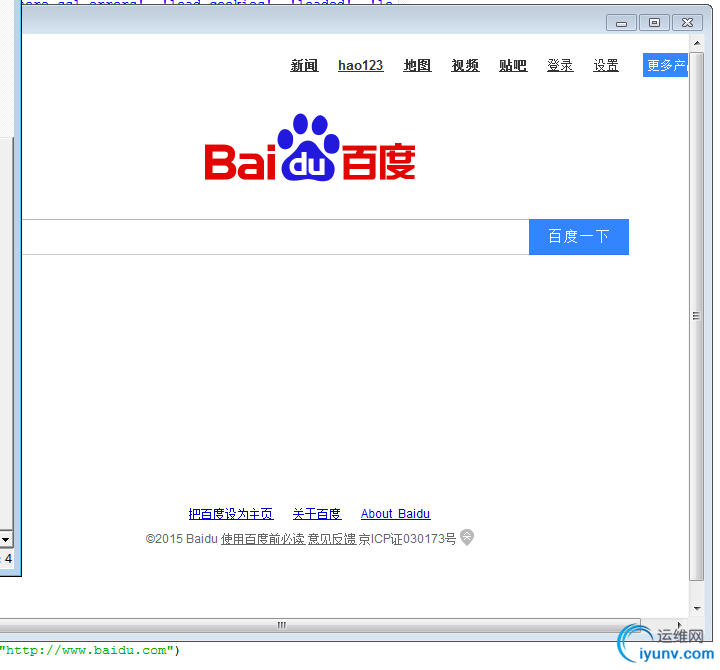Image resolution: width=720 pixels, height=670 pixels.
Task: Click the vertical scrollbar down arrow
Action: pos(697,609)
